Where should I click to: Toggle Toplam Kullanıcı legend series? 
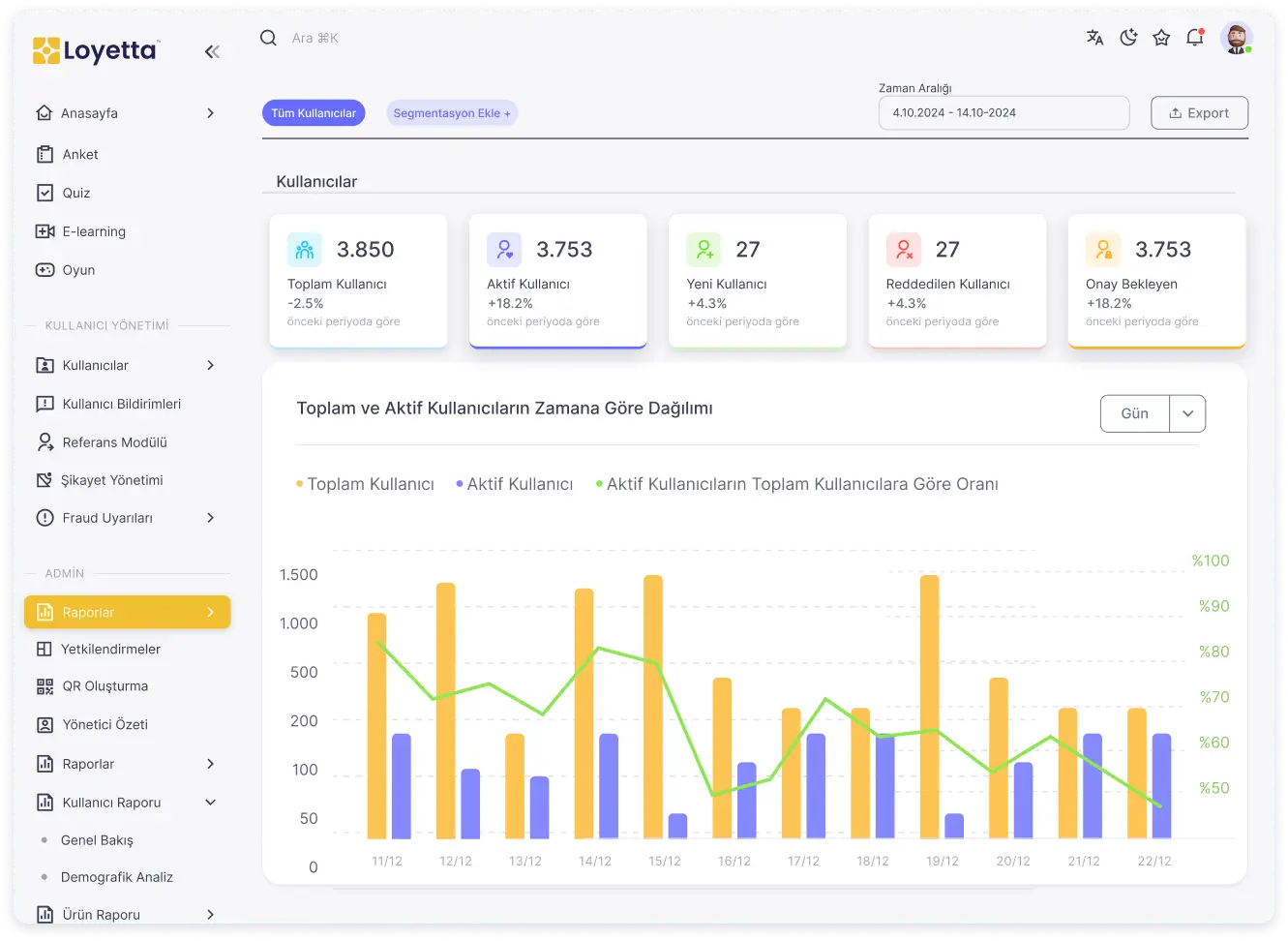click(365, 484)
